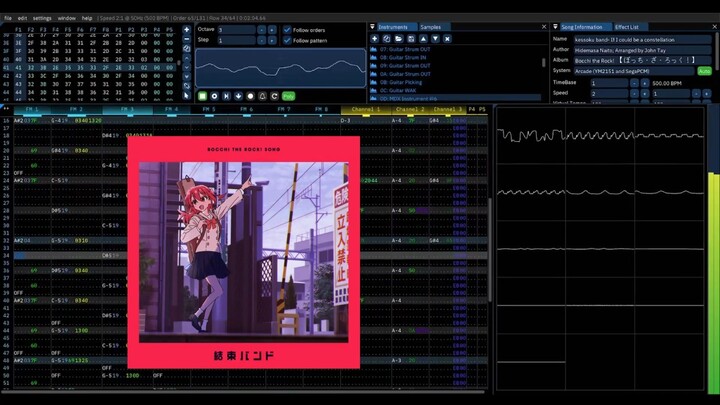The height and width of the screenshot is (405, 720).
Task: Switch to the Samples tab
Action: tap(431, 27)
